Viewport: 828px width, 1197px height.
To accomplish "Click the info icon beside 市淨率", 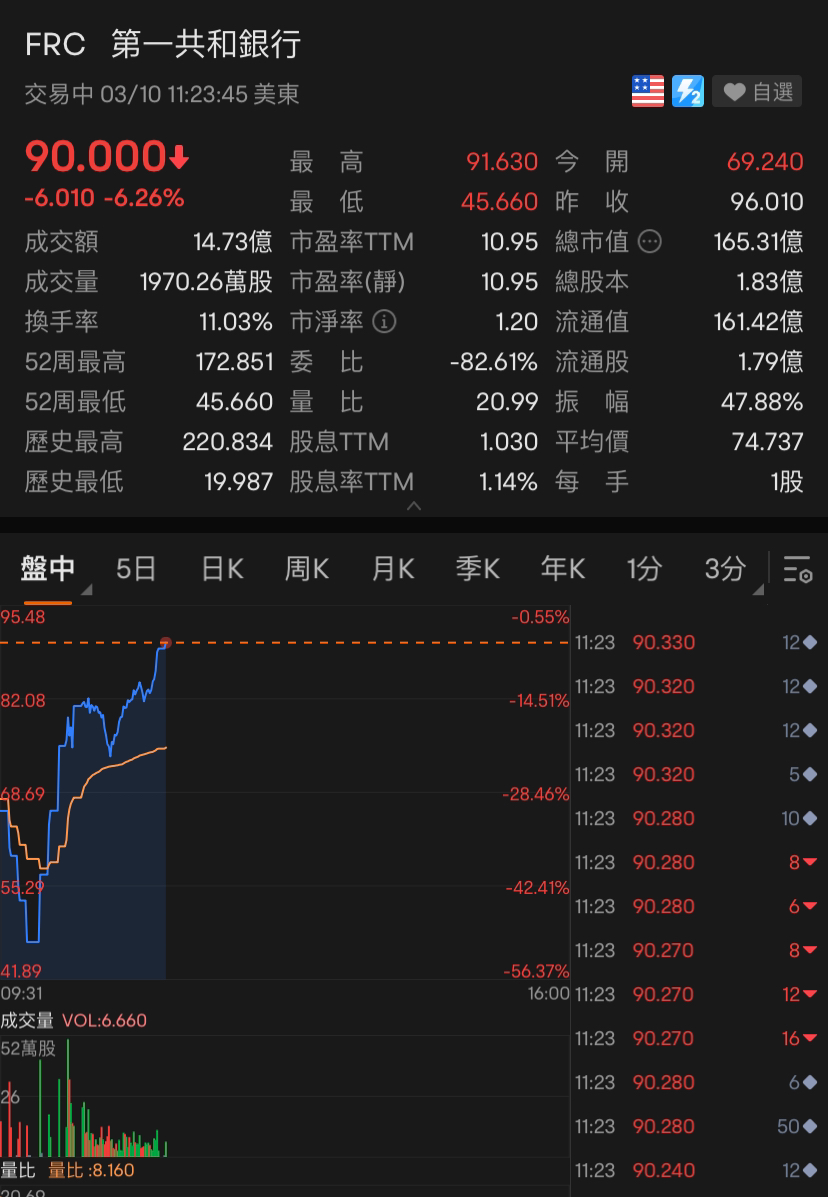I will (383, 322).
